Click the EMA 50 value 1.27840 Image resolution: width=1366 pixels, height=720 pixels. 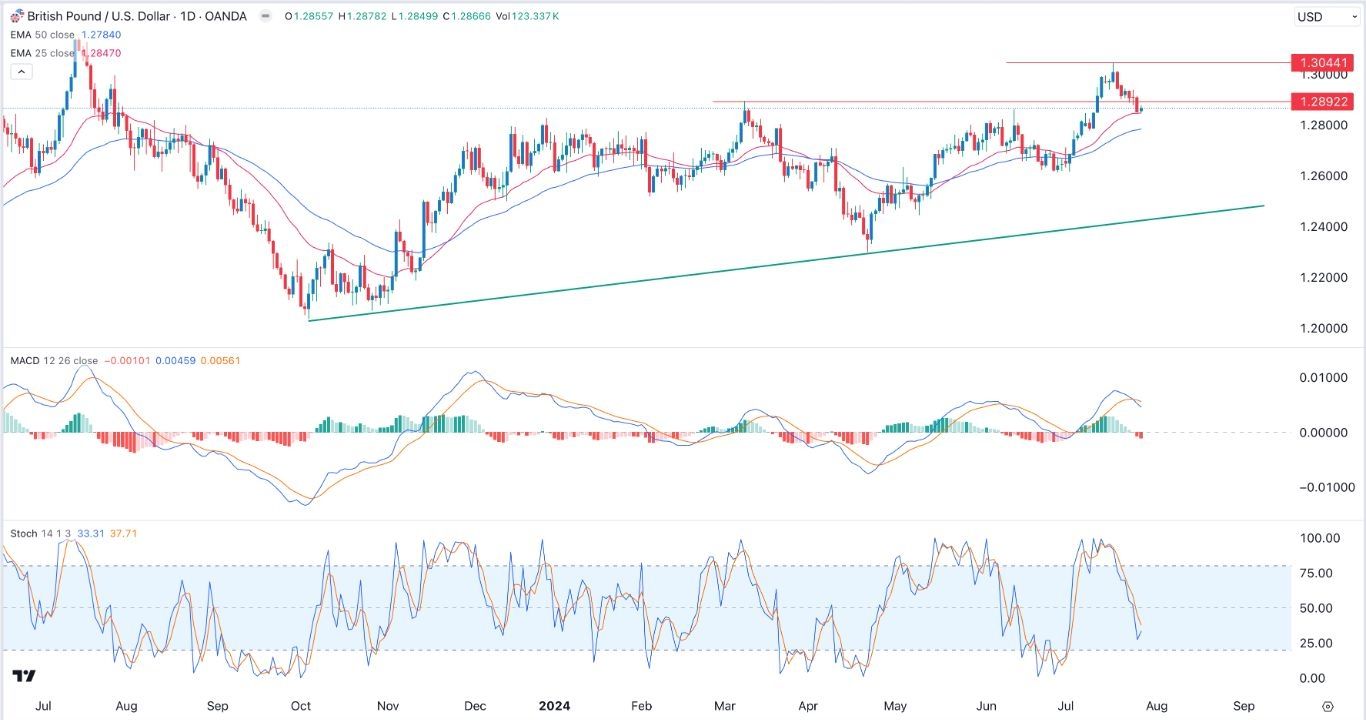pos(100,35)
